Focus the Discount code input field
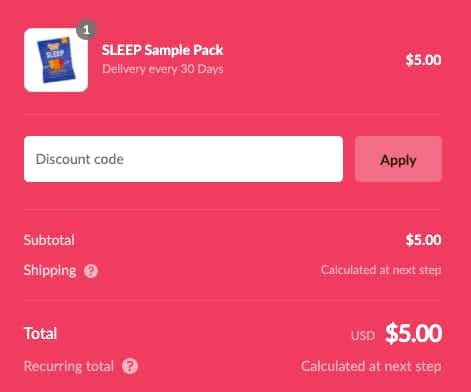 pyautogui.click(x=183, y=159)
